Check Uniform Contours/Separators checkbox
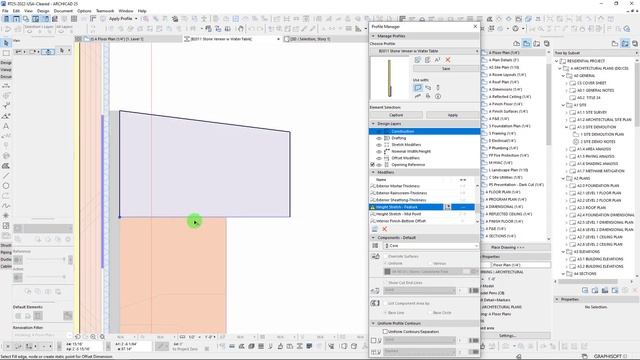This screenshot has width=640, height=360. (x=385, y=332)
